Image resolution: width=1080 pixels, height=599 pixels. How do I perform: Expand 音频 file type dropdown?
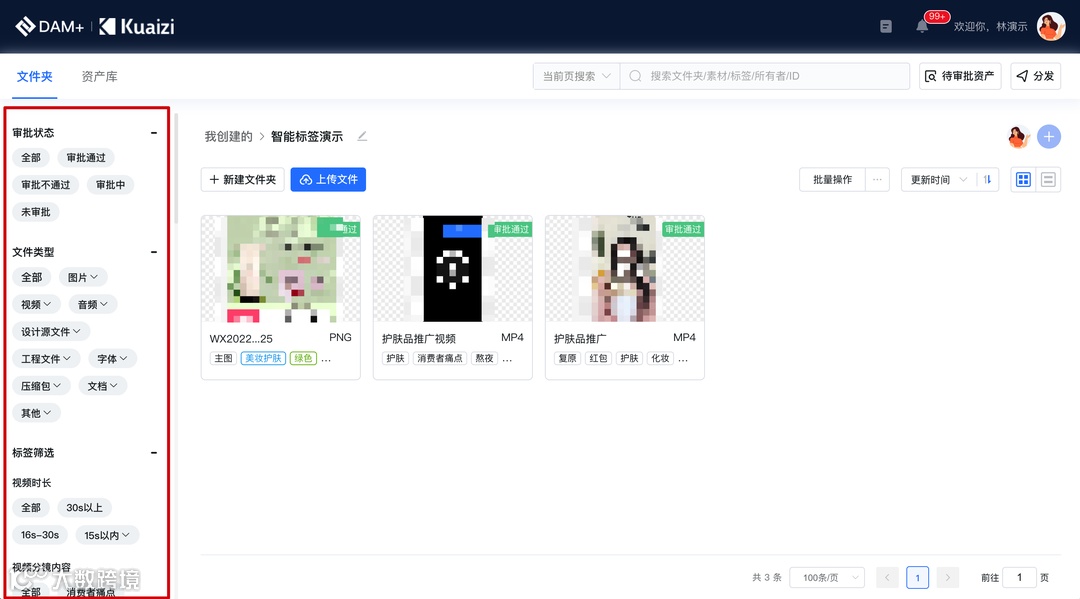coord(93,304)
